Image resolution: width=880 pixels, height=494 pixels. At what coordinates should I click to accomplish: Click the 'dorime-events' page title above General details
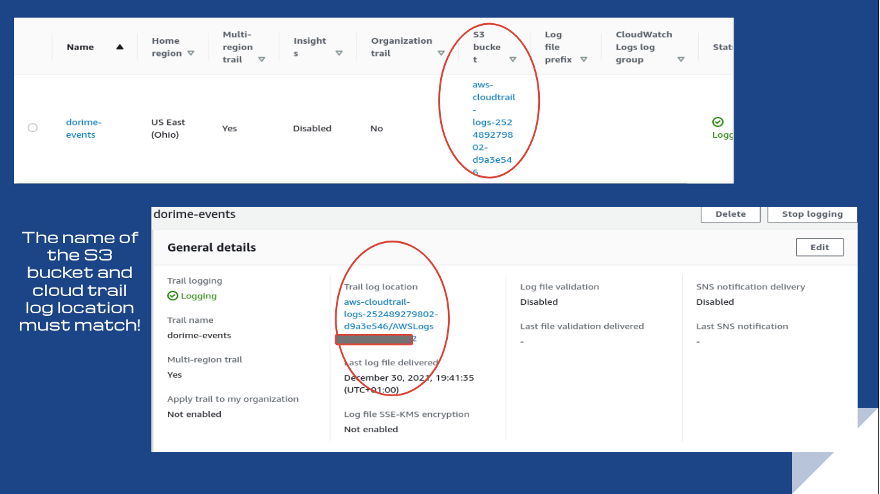coord(194,214)
